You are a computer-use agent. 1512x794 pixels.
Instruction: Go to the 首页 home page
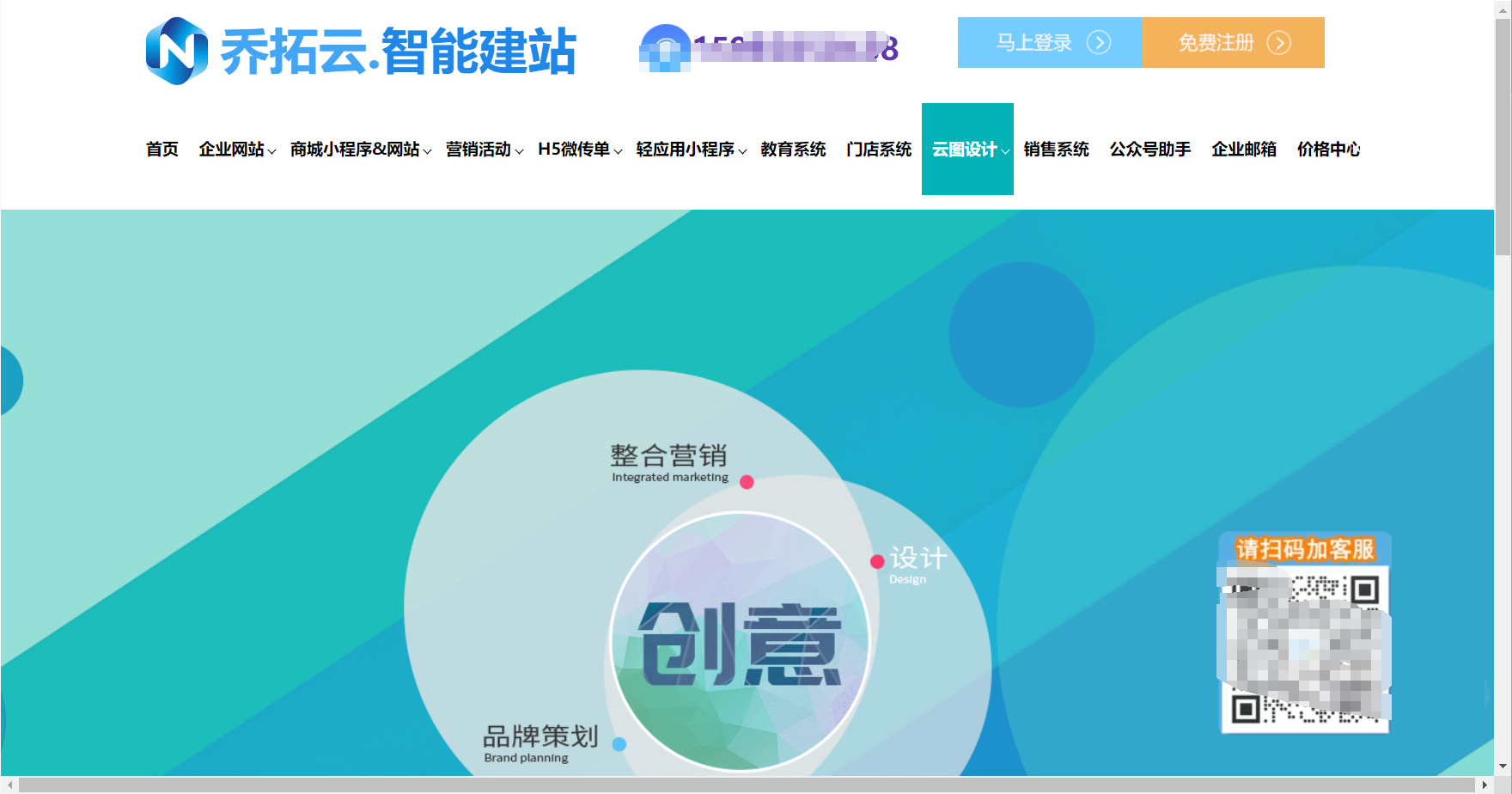pyautogui.click(x=162, y=150)
